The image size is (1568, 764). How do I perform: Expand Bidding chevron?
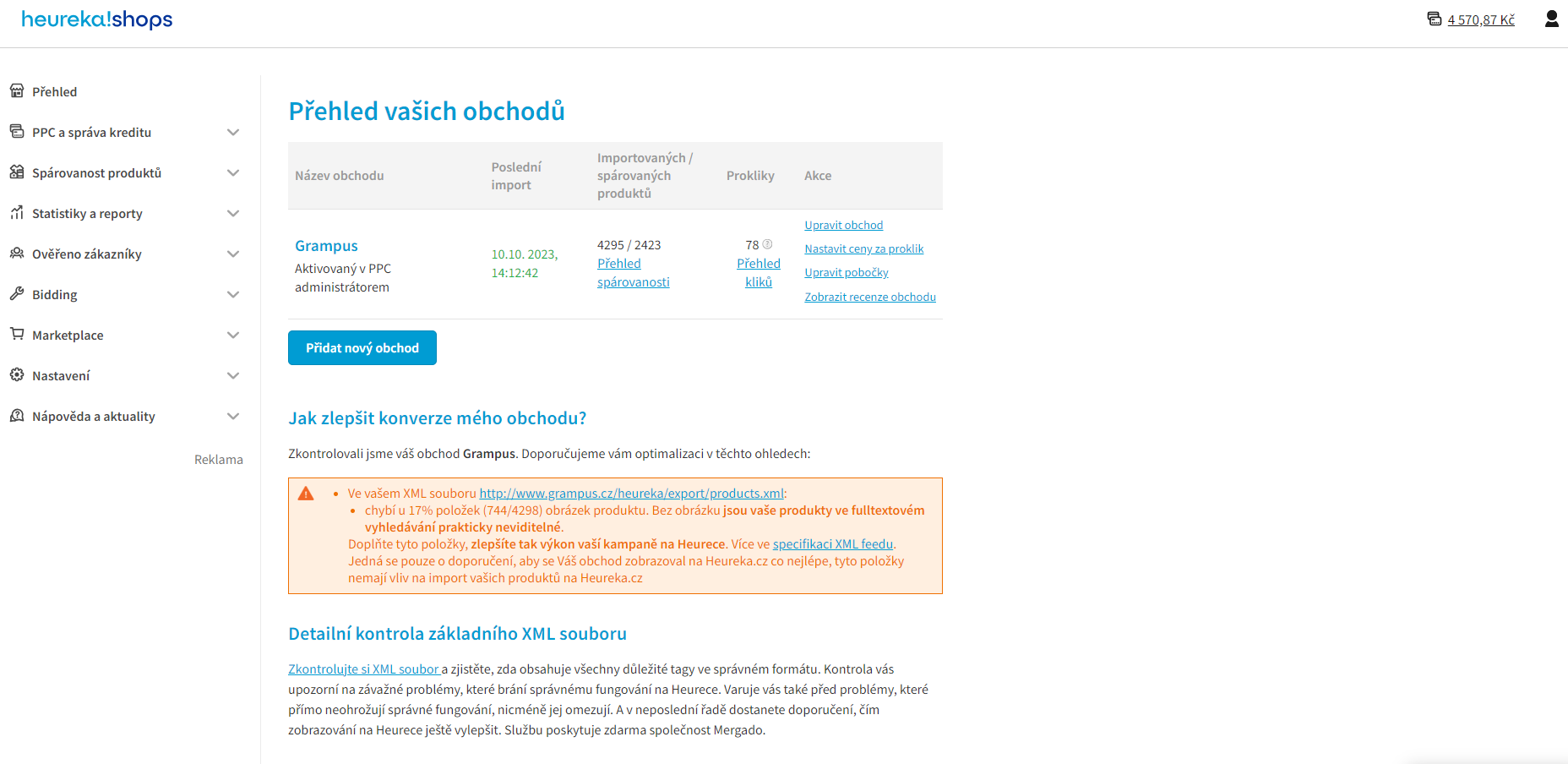pyautogui.click(x=233, y=294)
